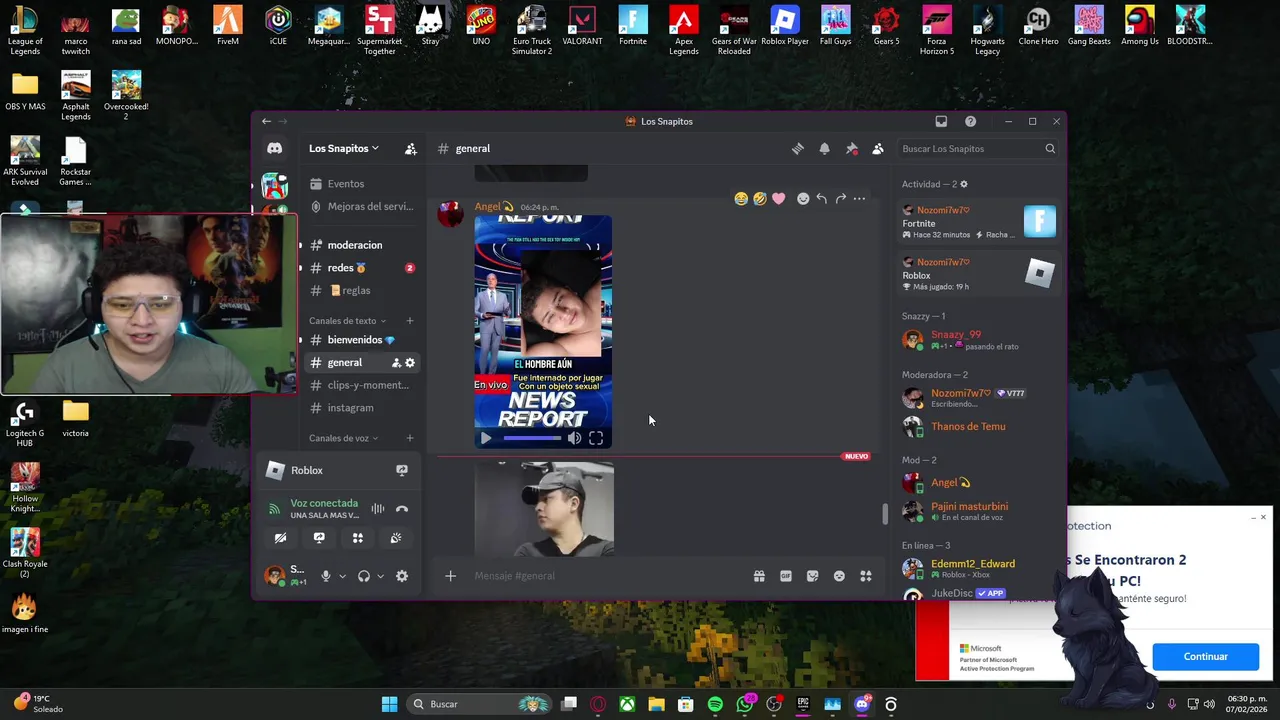Collapse Canales de texto category
This screenshot has width=1280, height=720.
point(347,321)
